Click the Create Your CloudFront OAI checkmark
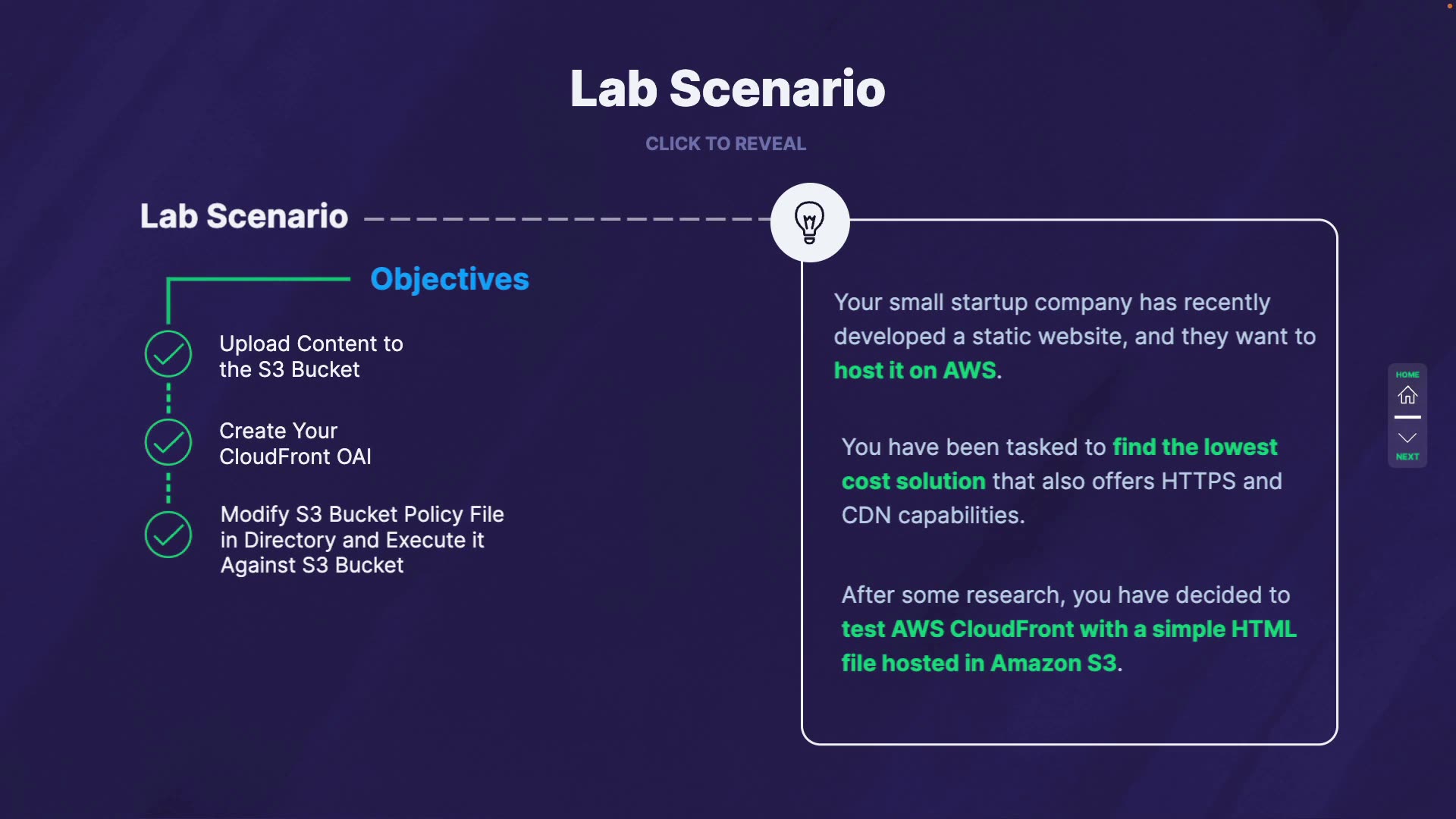Viewport: 1456px width, 819px height. (168, 442)
